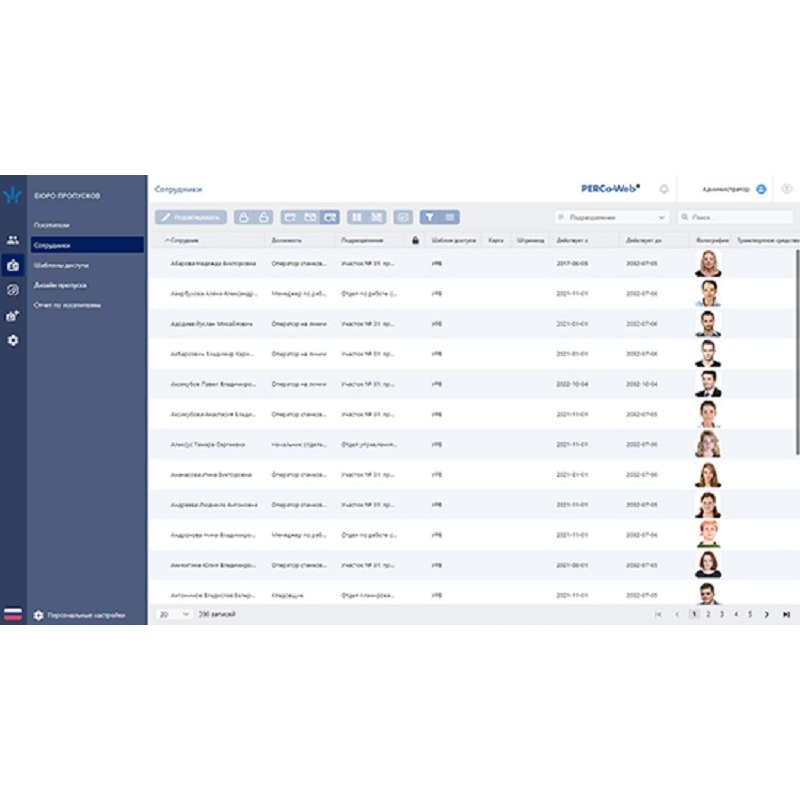800x800 pixels.
Task: Click the Редактировать button
Action: [191, 217]
